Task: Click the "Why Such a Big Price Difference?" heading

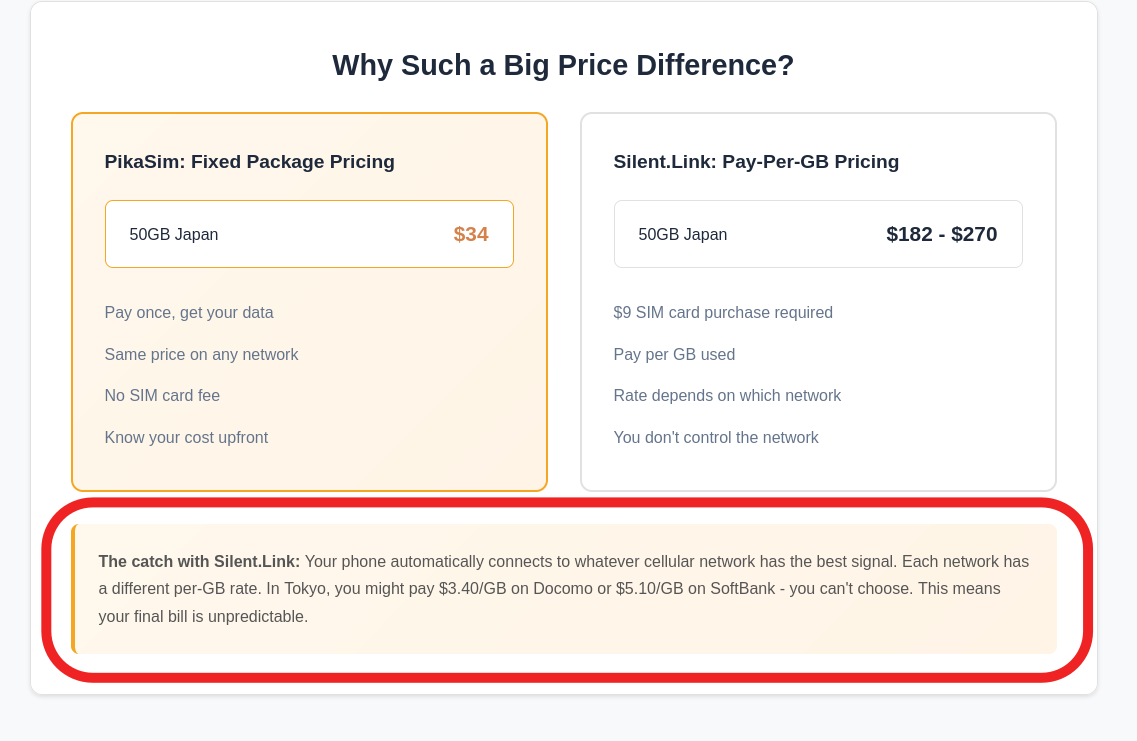Action: click(x=563, y=65)
